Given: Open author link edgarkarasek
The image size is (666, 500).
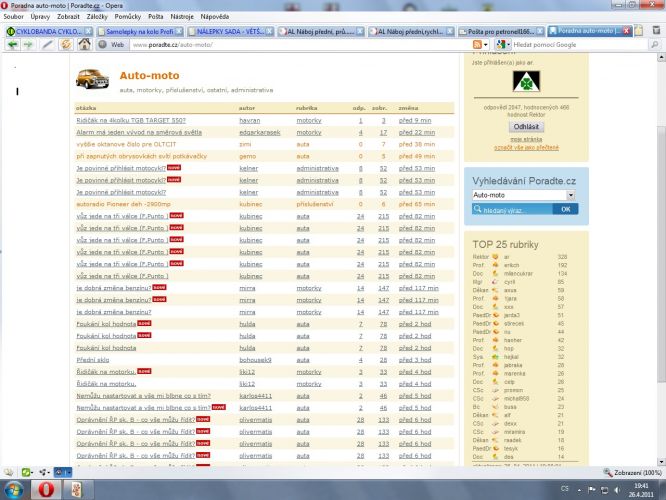Looking at the screenshot, I should (260, 132).
